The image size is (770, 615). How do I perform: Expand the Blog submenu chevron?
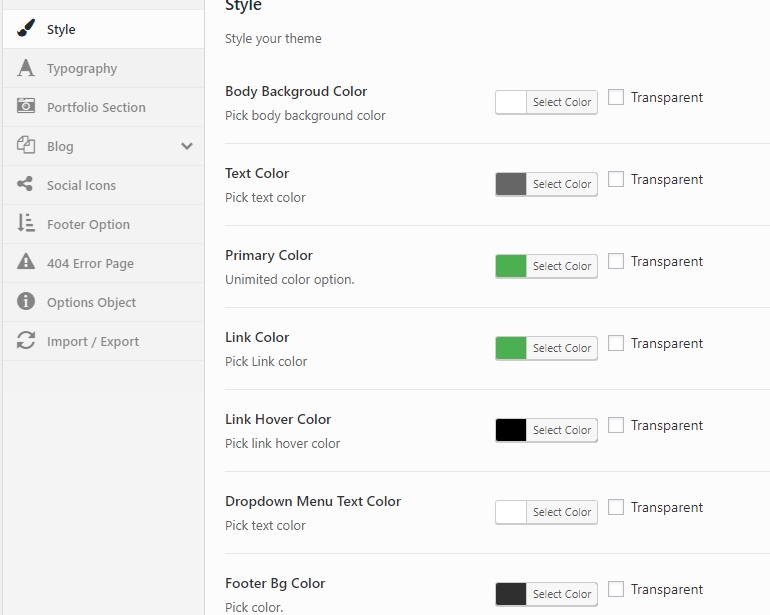187,146
